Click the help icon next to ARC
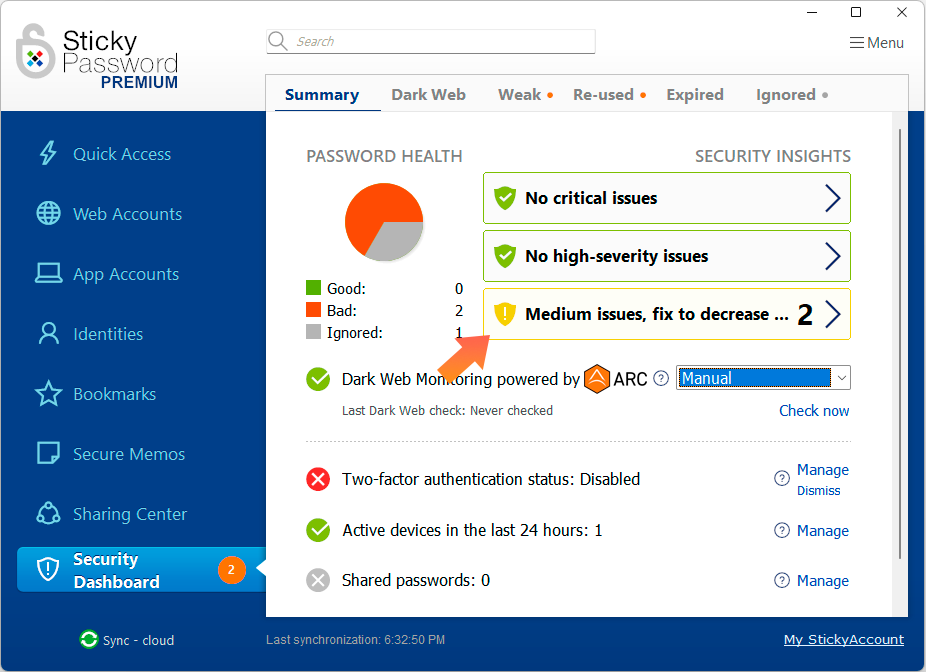 (661, 378)
